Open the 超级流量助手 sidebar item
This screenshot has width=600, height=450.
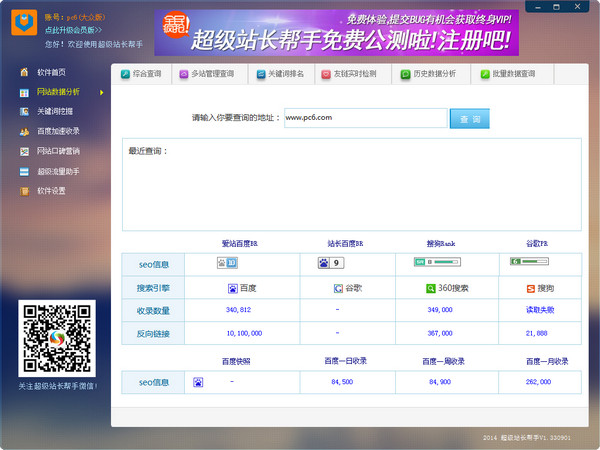pos(24,171)
